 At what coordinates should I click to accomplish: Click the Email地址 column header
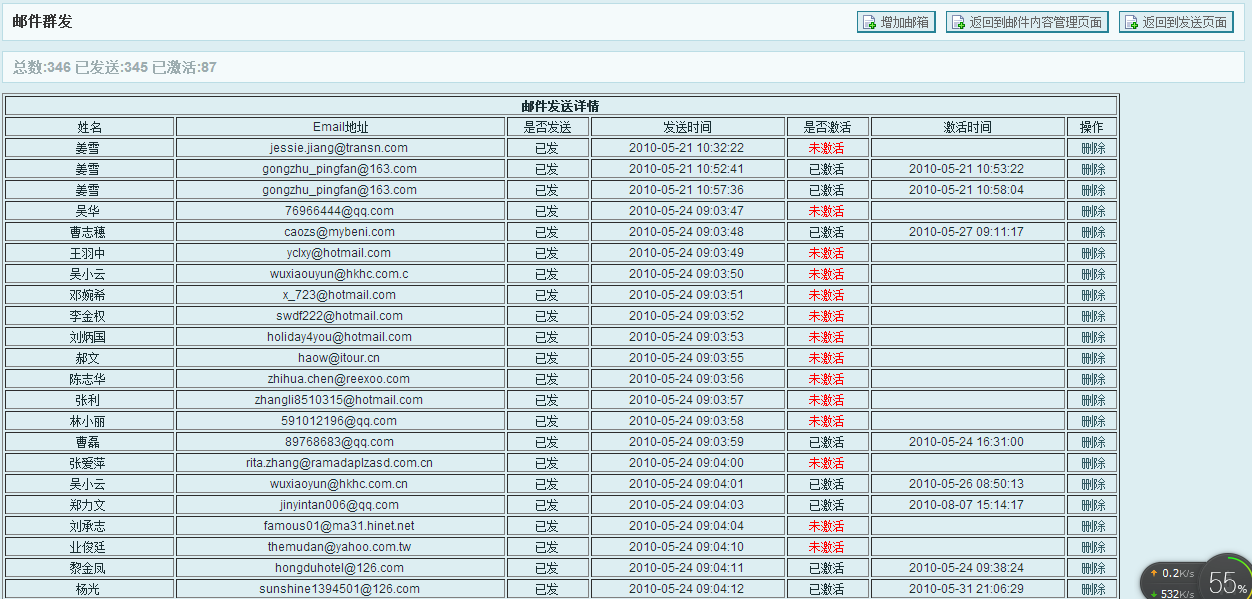pyautogui.click(x=340, y=127)
